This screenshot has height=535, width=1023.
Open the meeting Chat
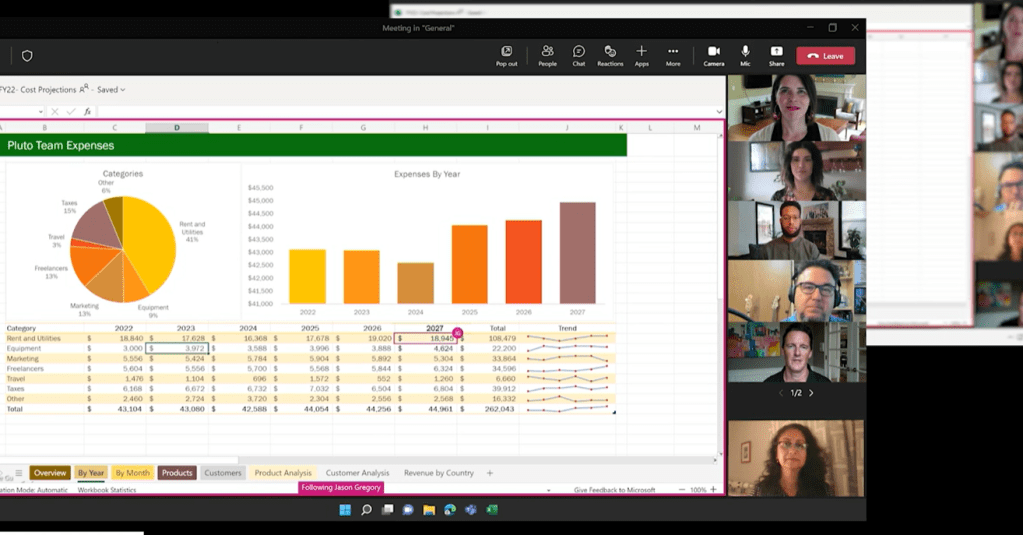[578, 51]
